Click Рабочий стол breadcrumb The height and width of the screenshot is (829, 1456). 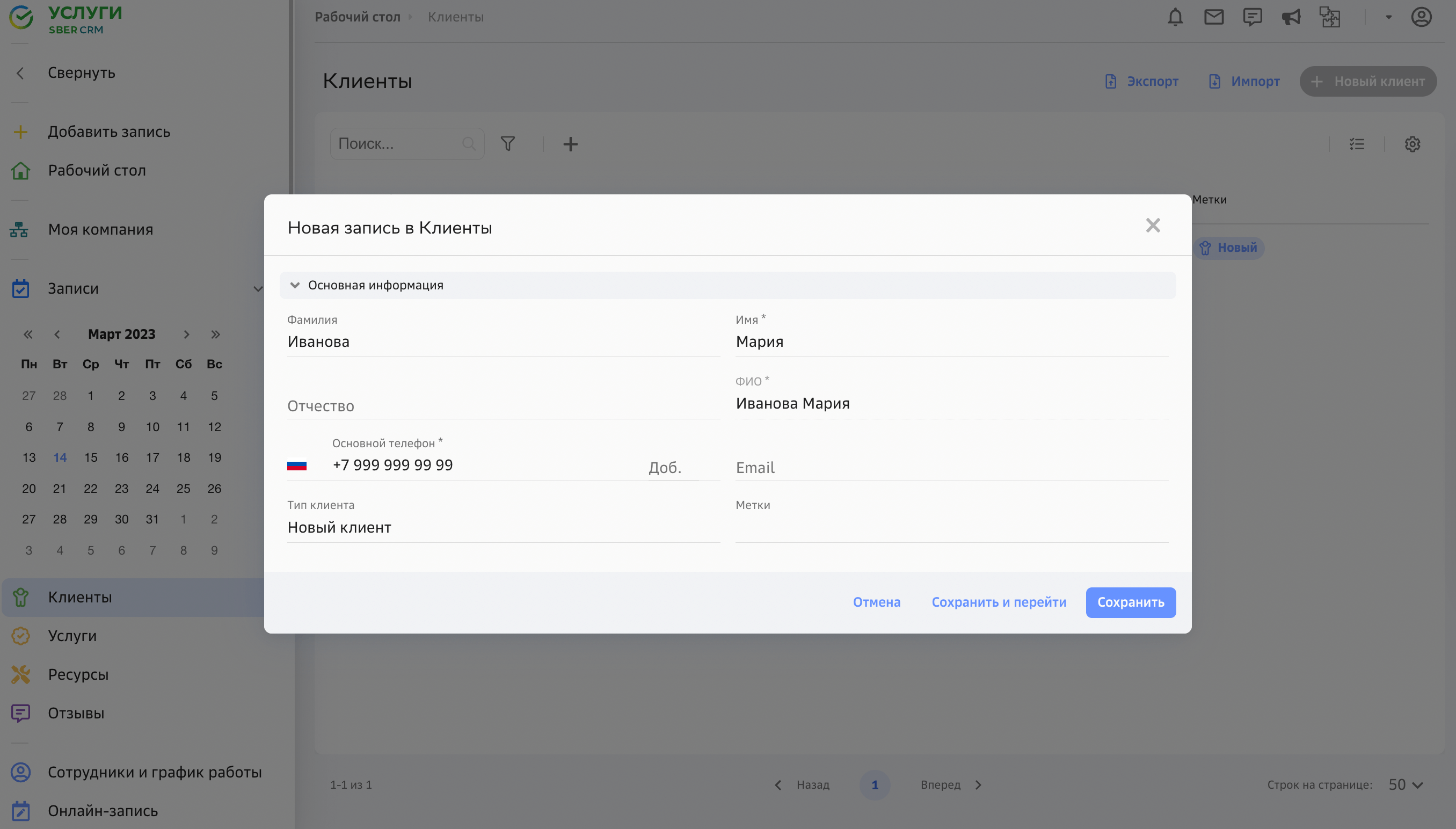click(358, 17)
